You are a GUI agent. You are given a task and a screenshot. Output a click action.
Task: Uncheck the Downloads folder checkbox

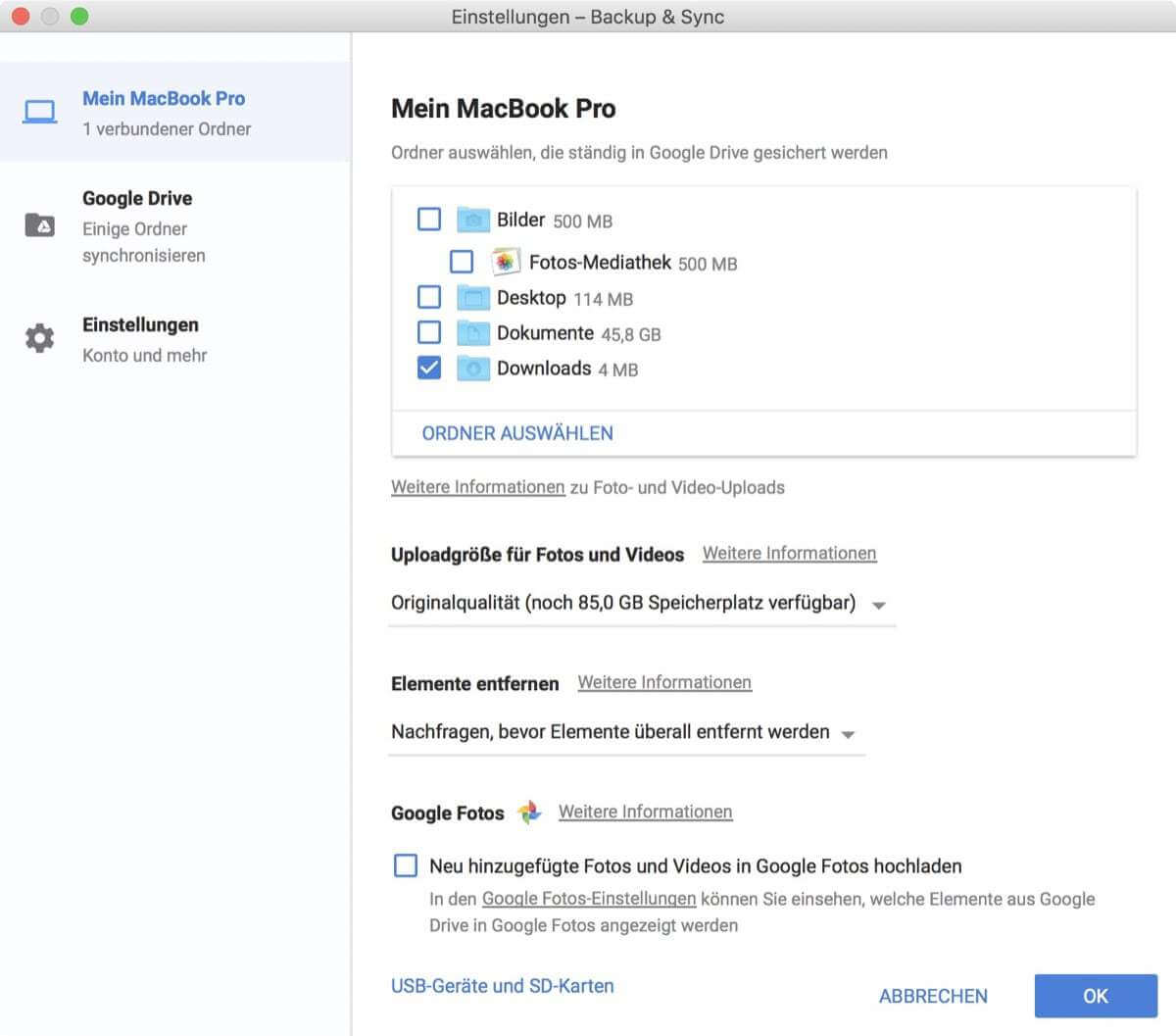coord(429,368)
